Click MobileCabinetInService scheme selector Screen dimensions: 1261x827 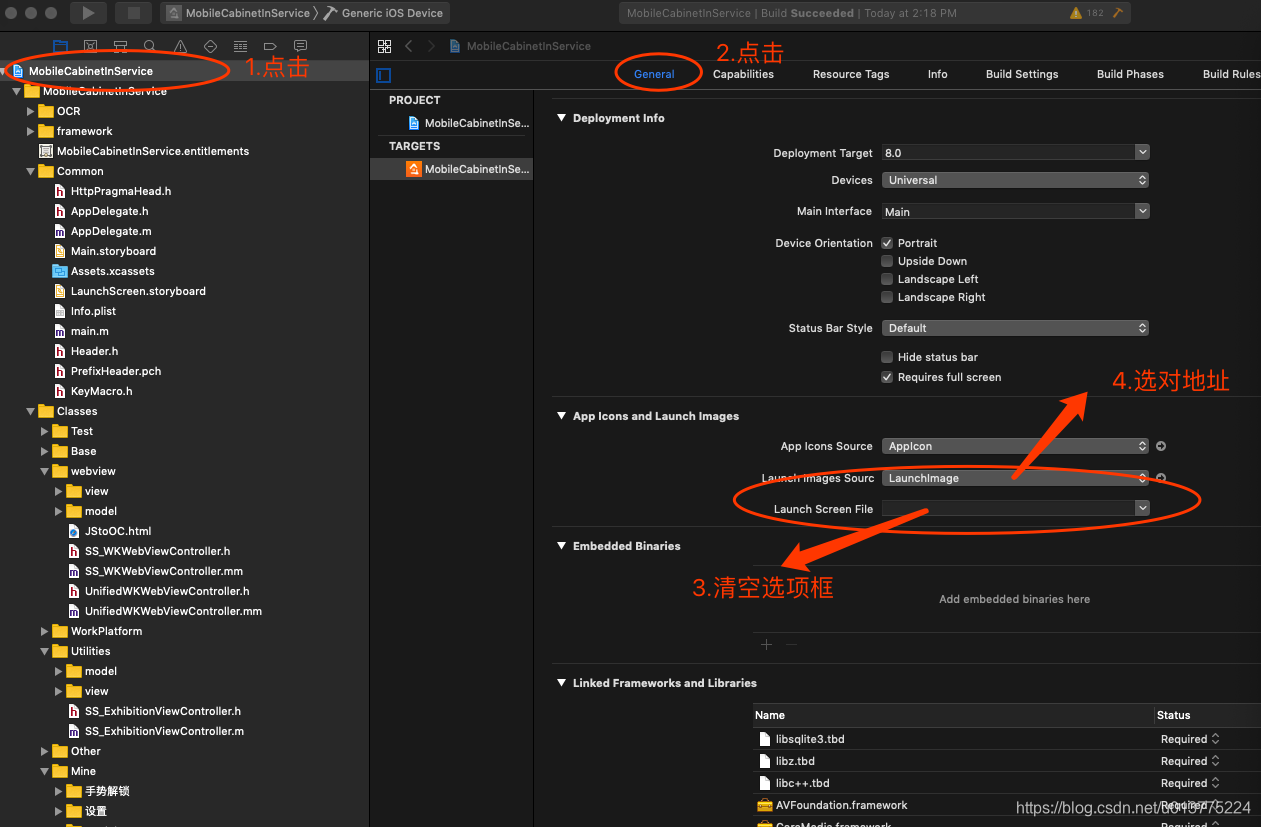(x=239, y=13)
